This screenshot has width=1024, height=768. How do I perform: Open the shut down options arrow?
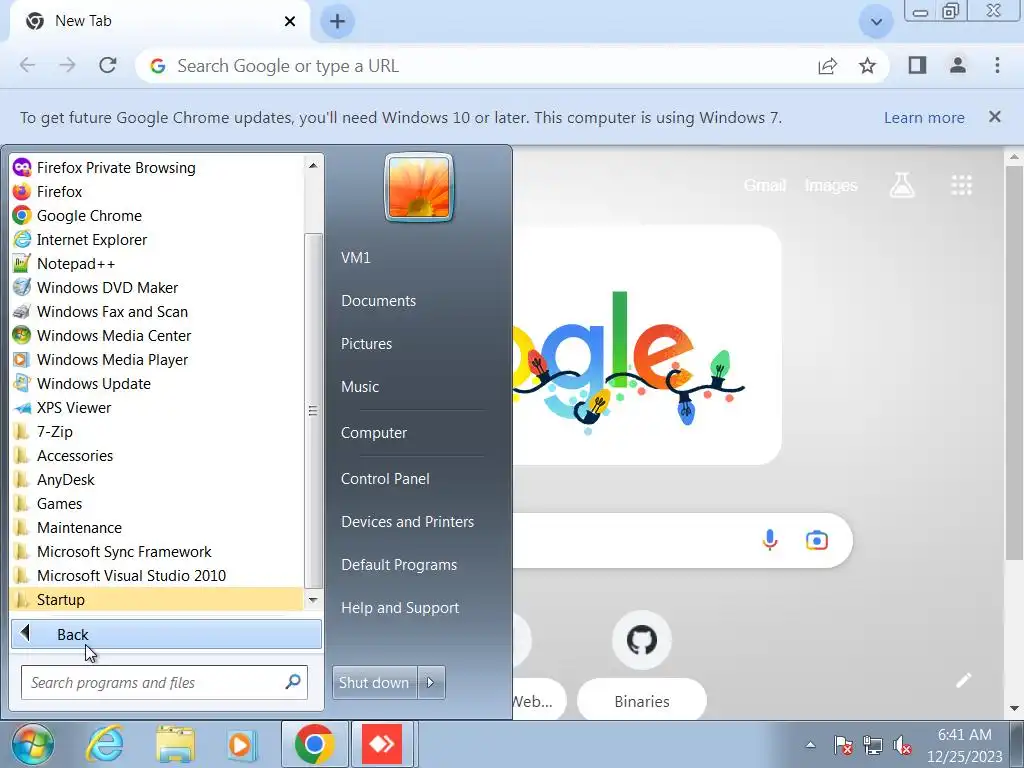click(431, 682)
